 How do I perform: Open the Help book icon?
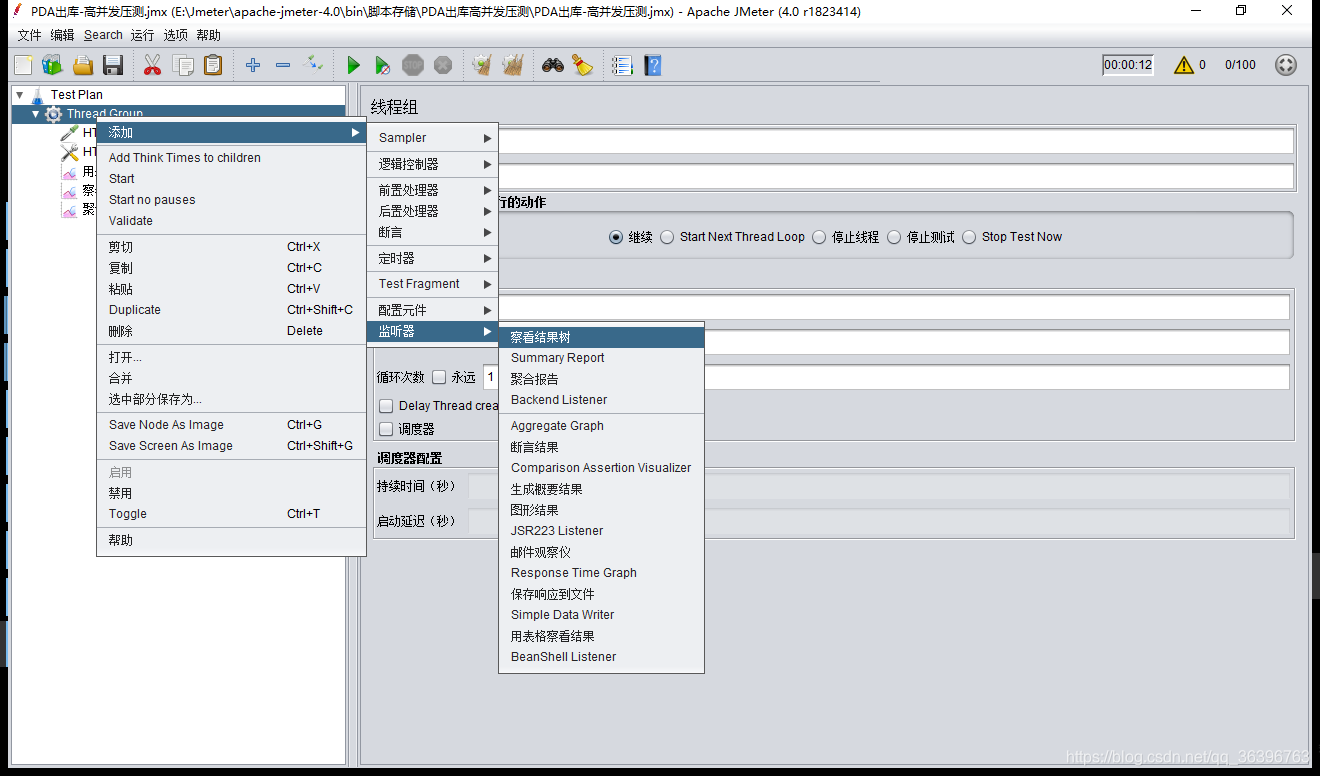click(653, 66)
